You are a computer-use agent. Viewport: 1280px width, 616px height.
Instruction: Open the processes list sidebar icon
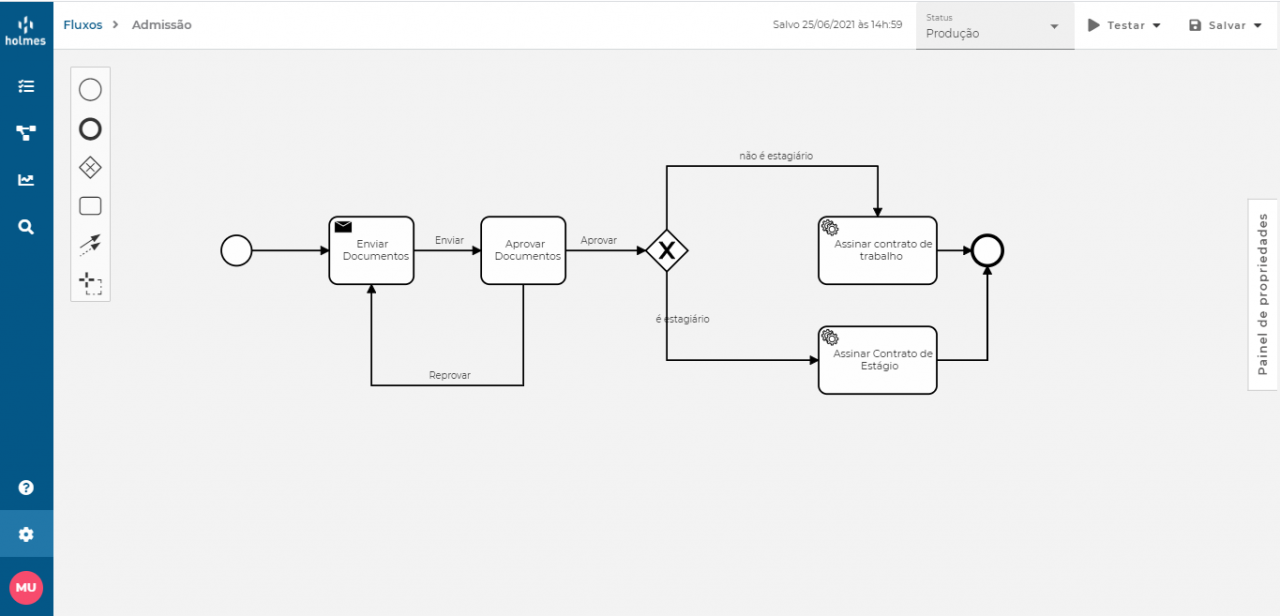26,86
